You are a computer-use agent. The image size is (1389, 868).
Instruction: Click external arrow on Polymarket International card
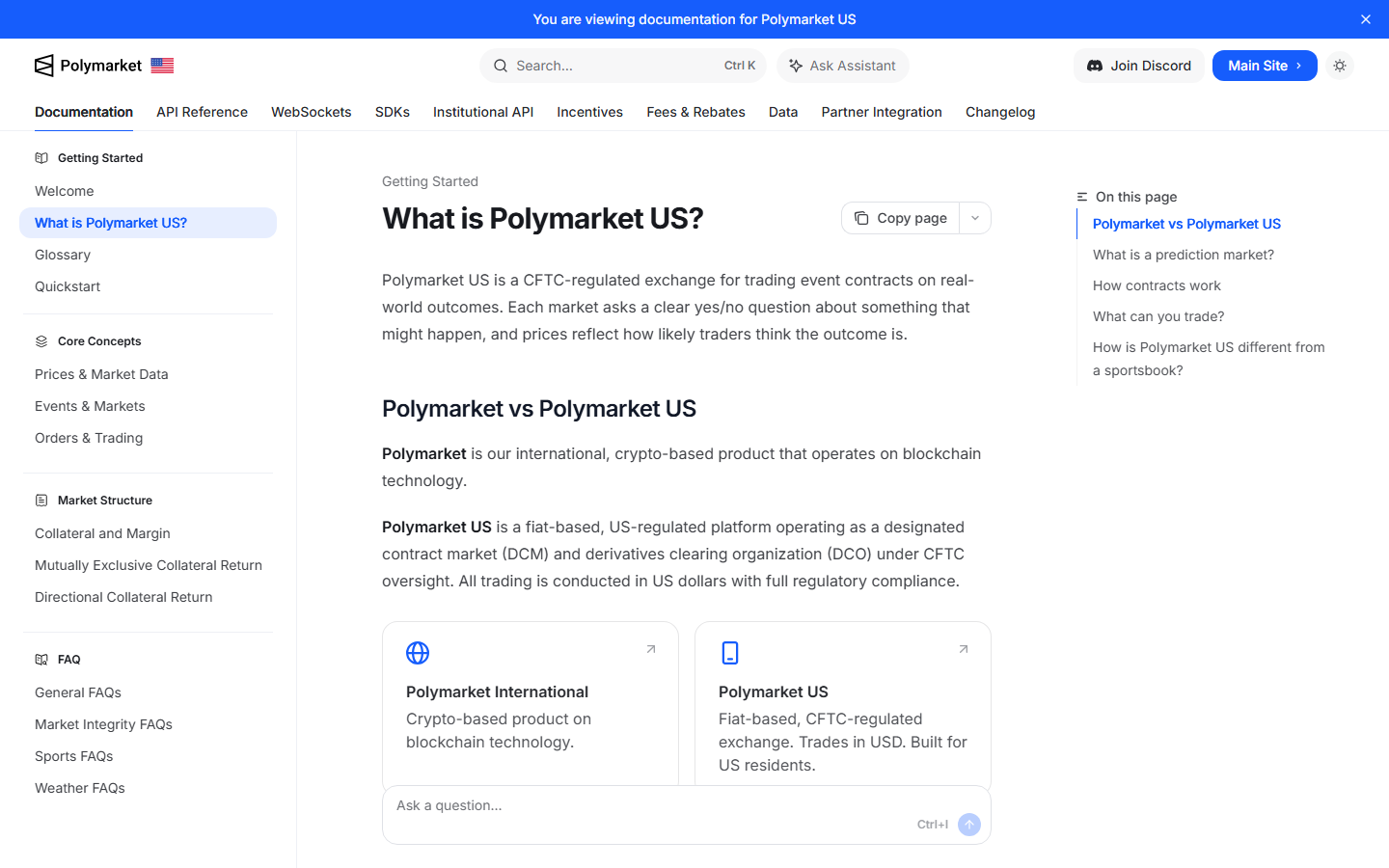pos(651,649)
